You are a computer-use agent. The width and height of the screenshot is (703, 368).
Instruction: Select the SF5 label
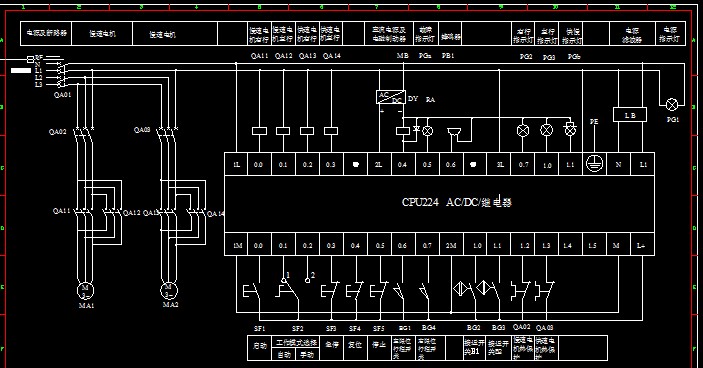[x=379, y=329]
